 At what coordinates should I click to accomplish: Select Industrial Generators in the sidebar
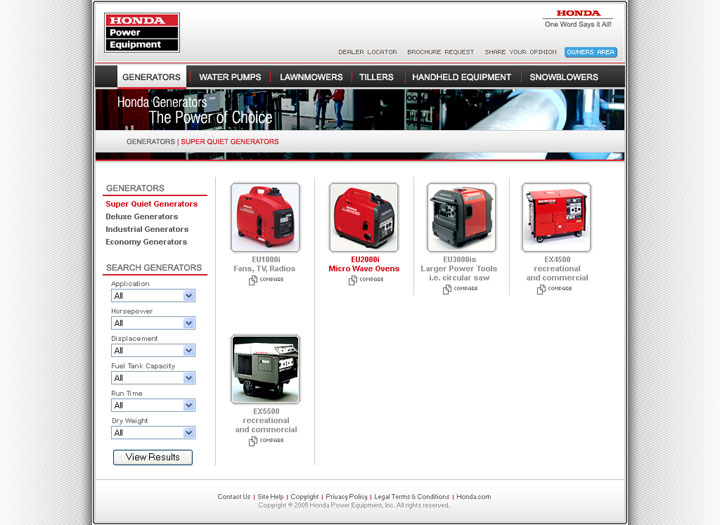pos(147,229)
